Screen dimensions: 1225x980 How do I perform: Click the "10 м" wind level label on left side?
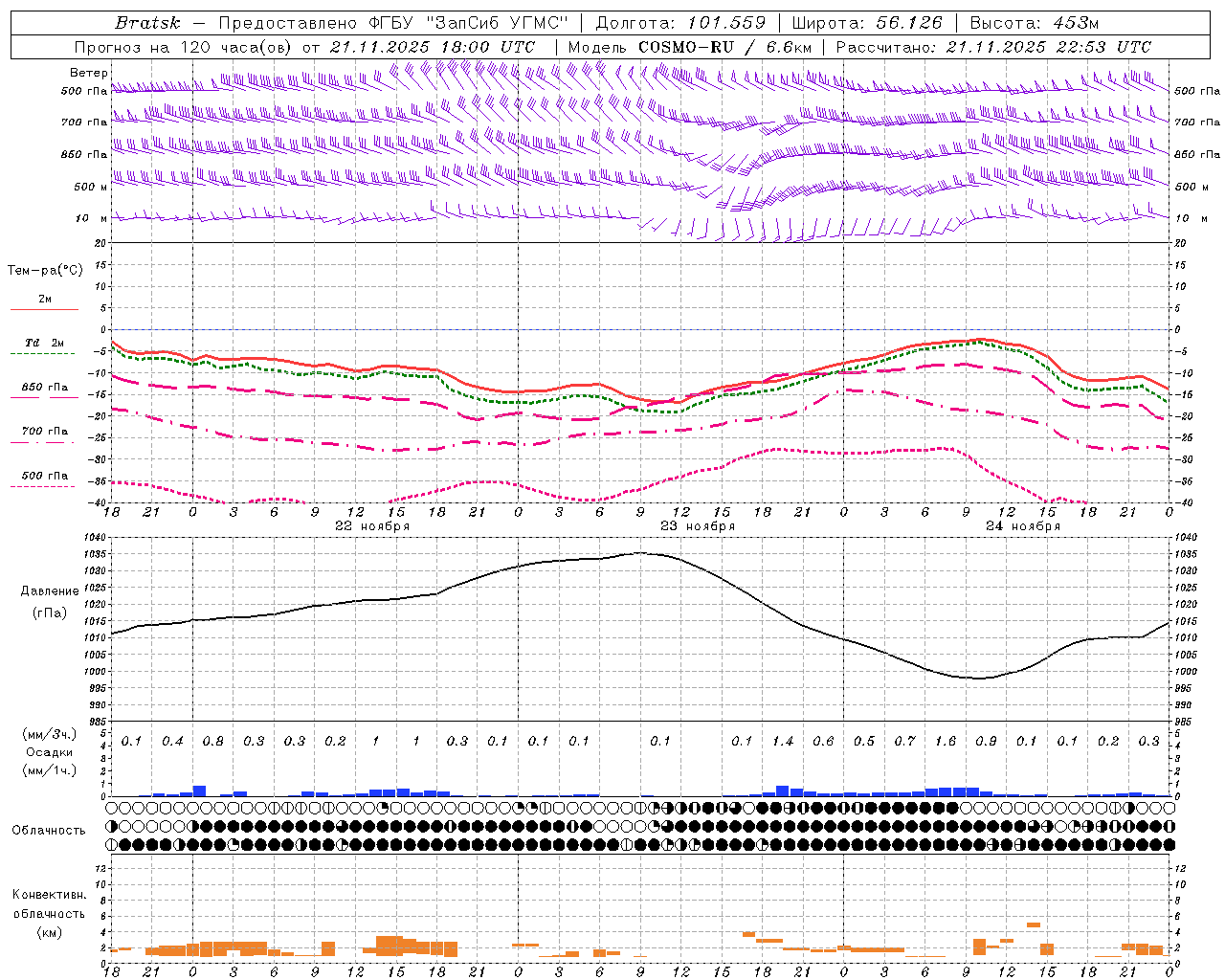[92, 218]
